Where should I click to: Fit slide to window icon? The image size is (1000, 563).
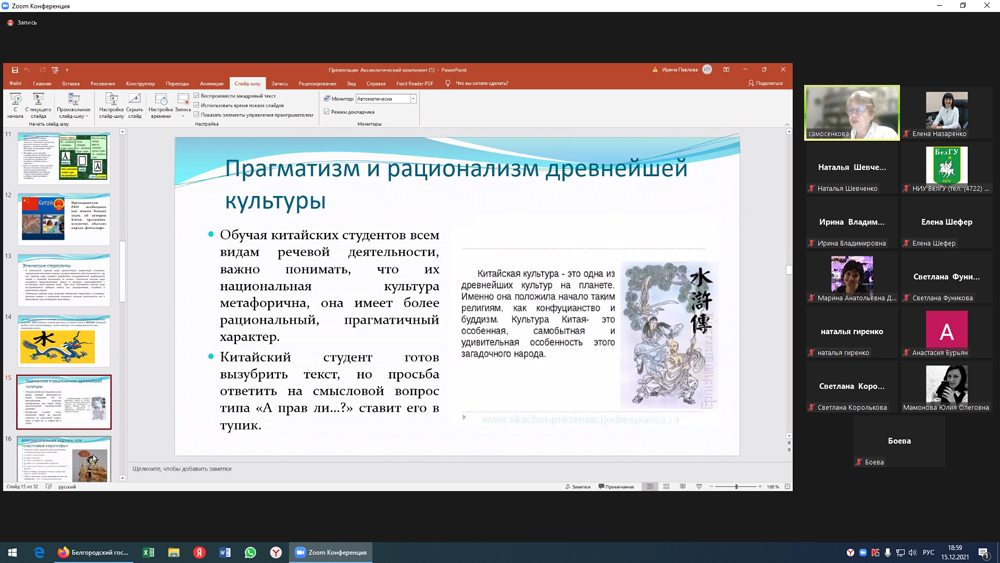coord(787,487)
